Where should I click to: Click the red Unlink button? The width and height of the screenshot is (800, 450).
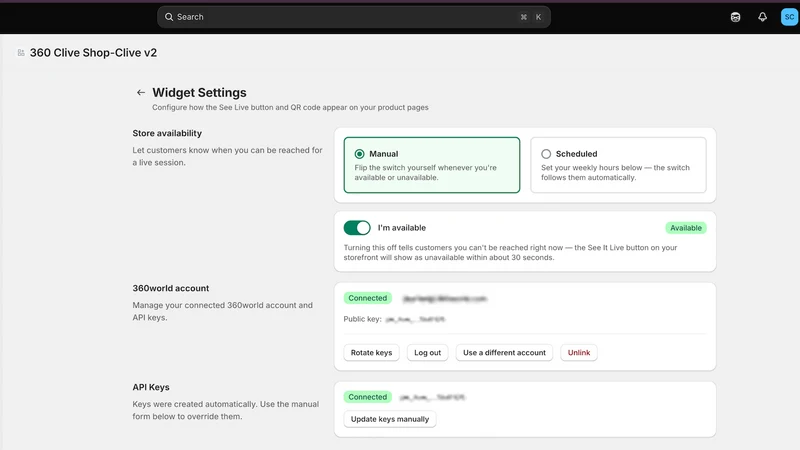(x=579, y=353)
